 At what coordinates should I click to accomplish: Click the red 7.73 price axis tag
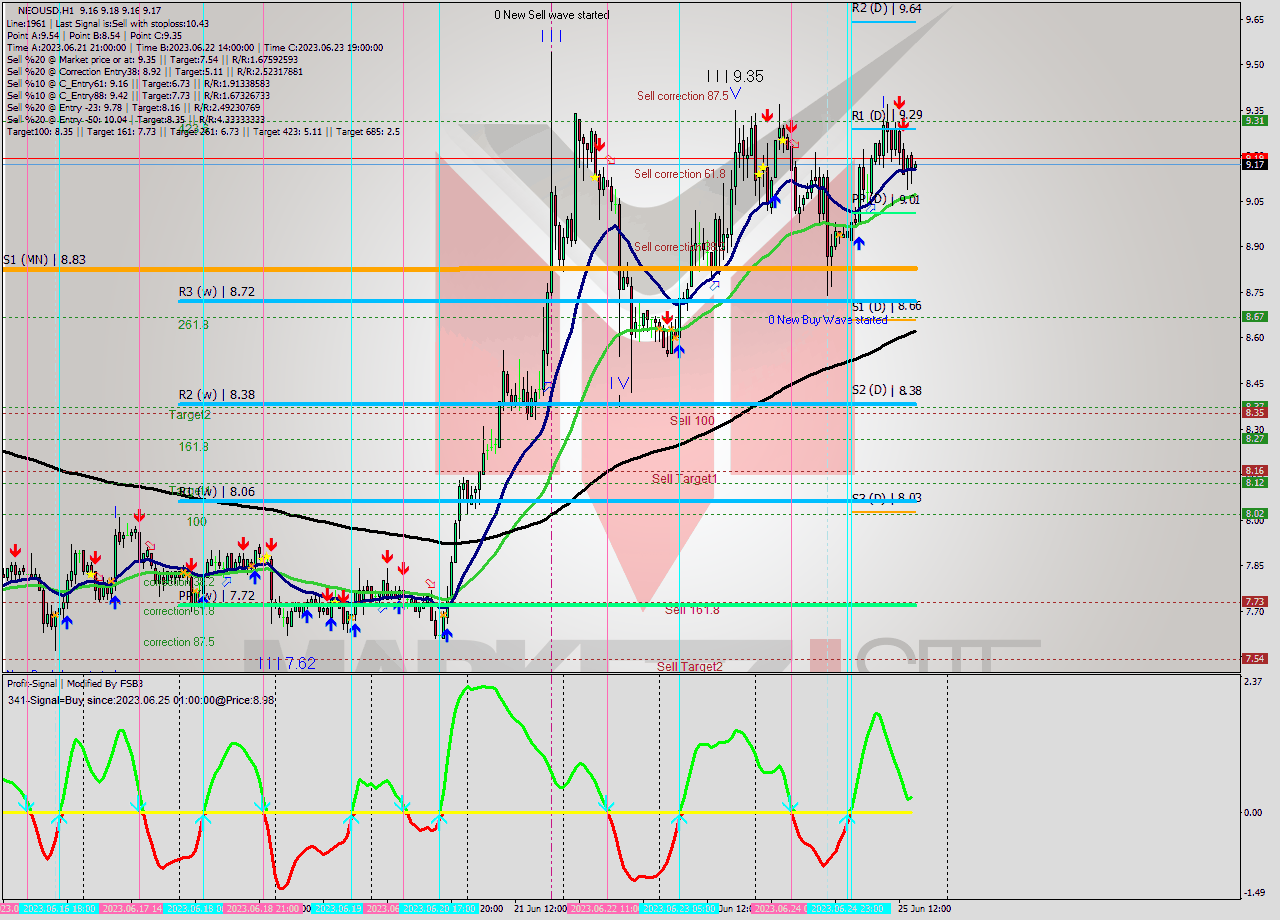(1254, 602)
